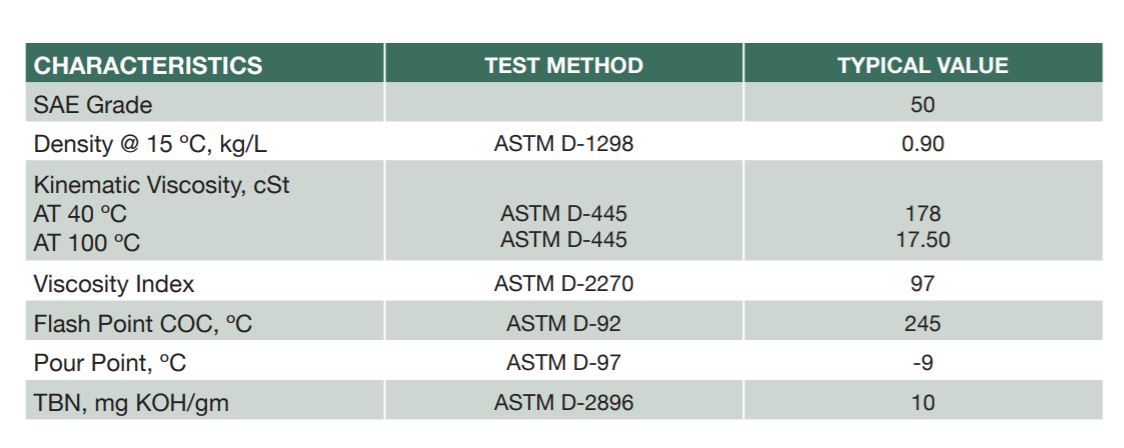
Task: Click the Viscosity Index label
Action: 112,284
